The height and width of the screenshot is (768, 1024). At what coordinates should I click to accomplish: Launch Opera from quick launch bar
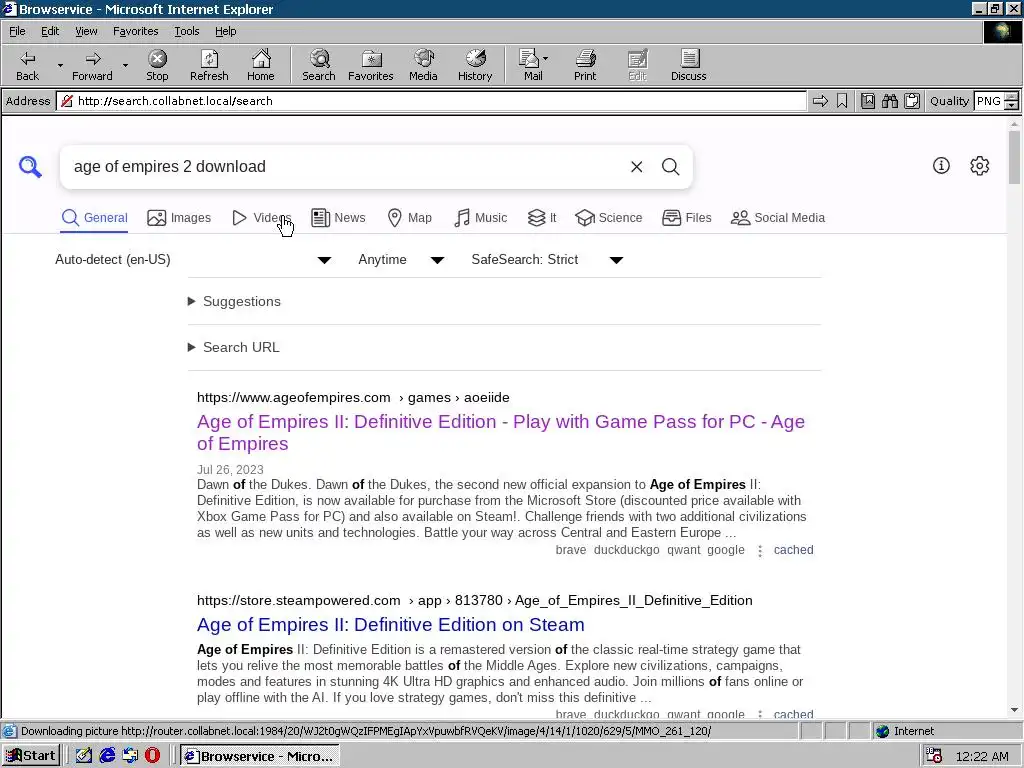pyautogui.click(x=152, y=756)
